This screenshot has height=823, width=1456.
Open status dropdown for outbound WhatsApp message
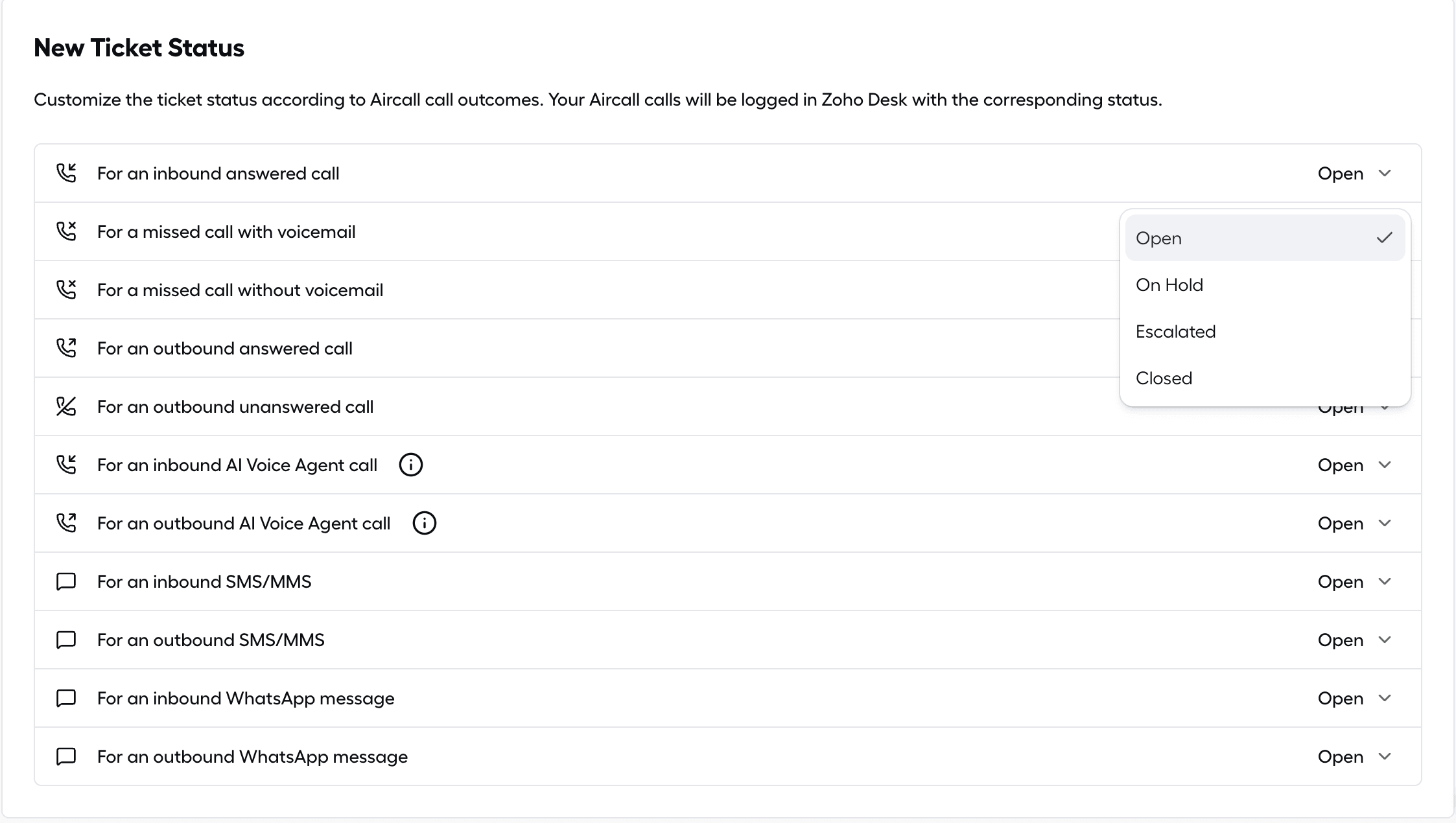(1355, 756)
